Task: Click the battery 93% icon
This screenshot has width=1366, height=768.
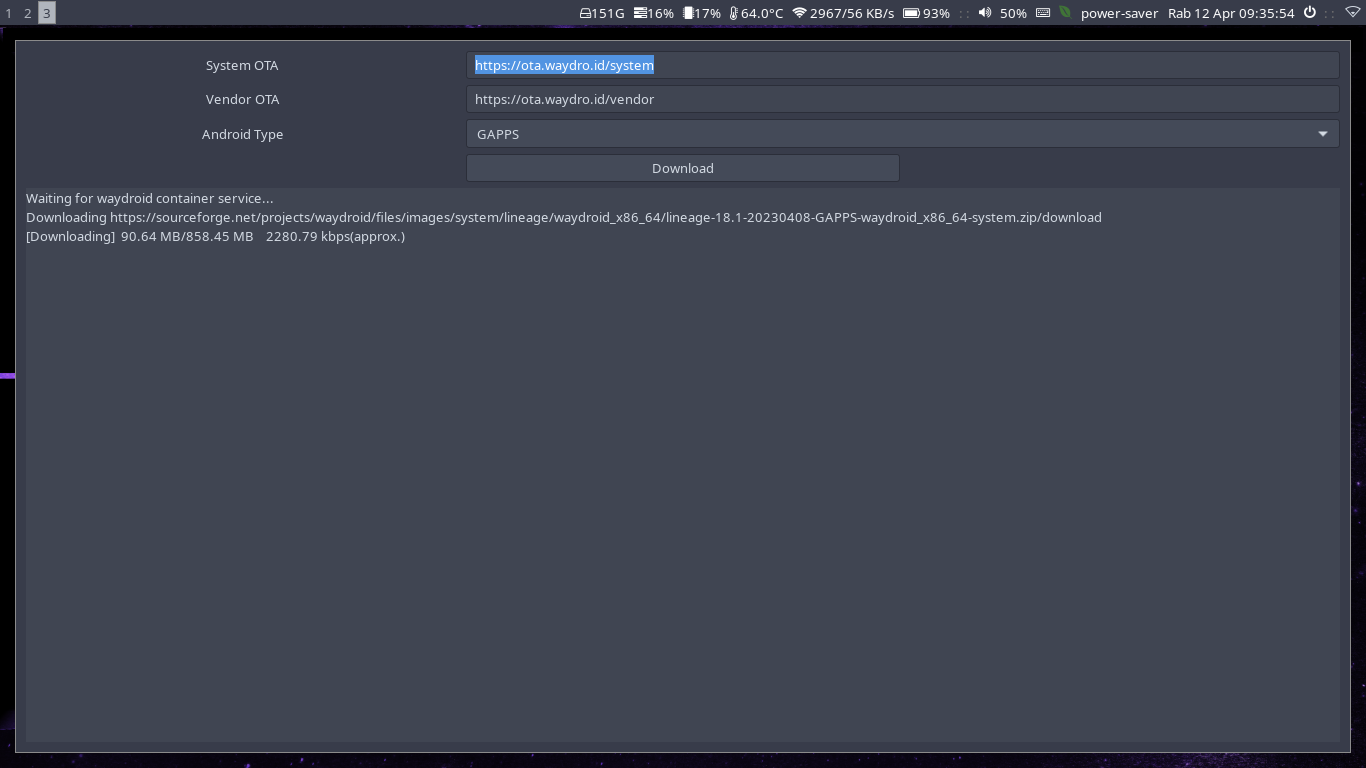Action: coord(911,13)
